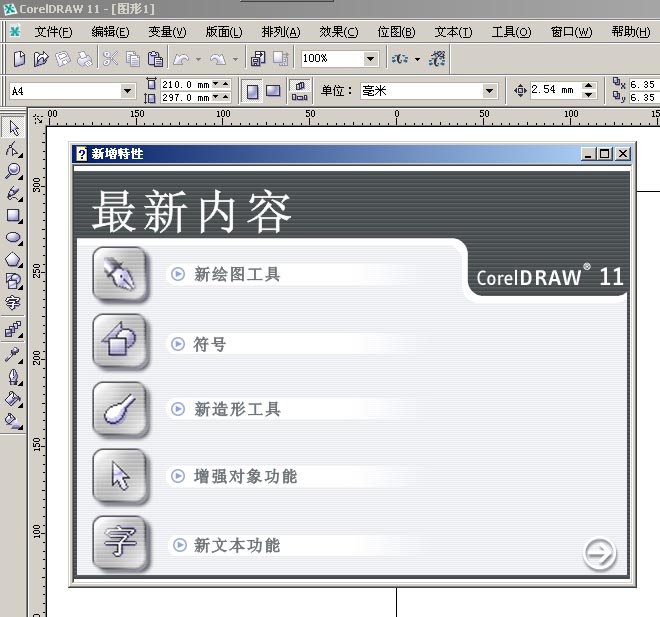This screenshot has height=617, width=660.
Task: Select the Pick tool in the toolbox
Action: point(13,128)
